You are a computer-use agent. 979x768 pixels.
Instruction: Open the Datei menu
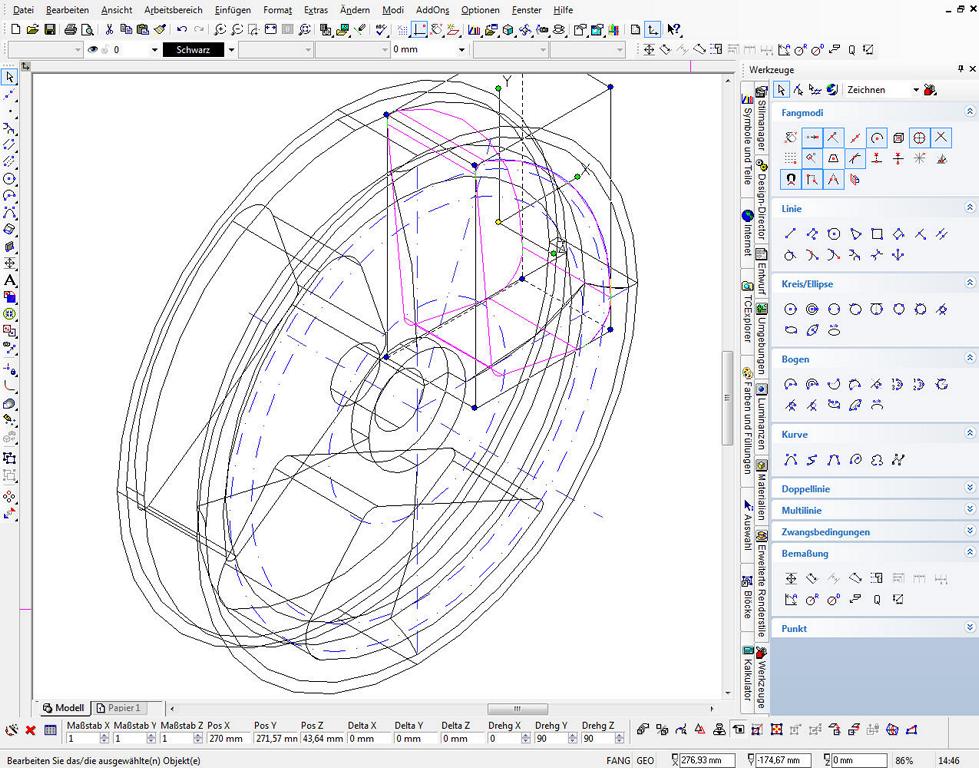click(23, 10)
